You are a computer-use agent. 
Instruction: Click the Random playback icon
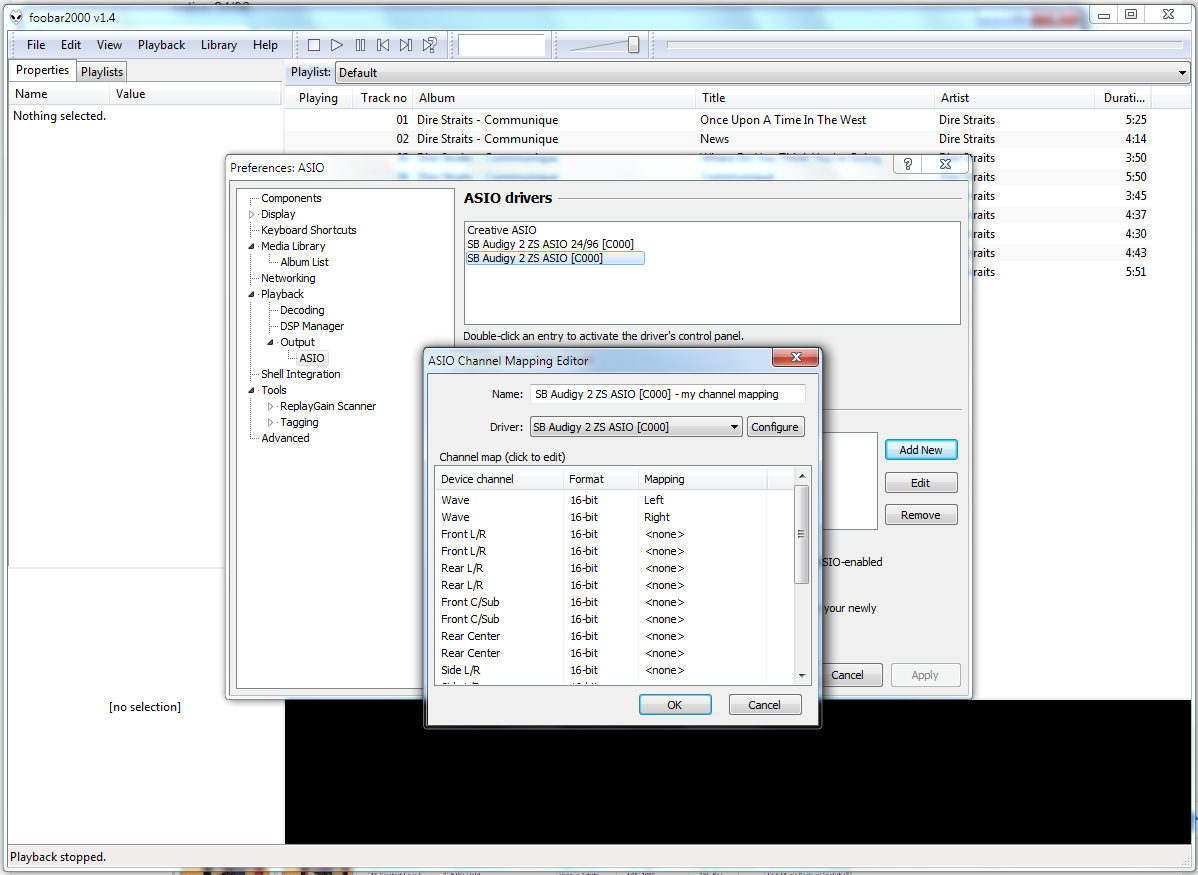point(430,45)
